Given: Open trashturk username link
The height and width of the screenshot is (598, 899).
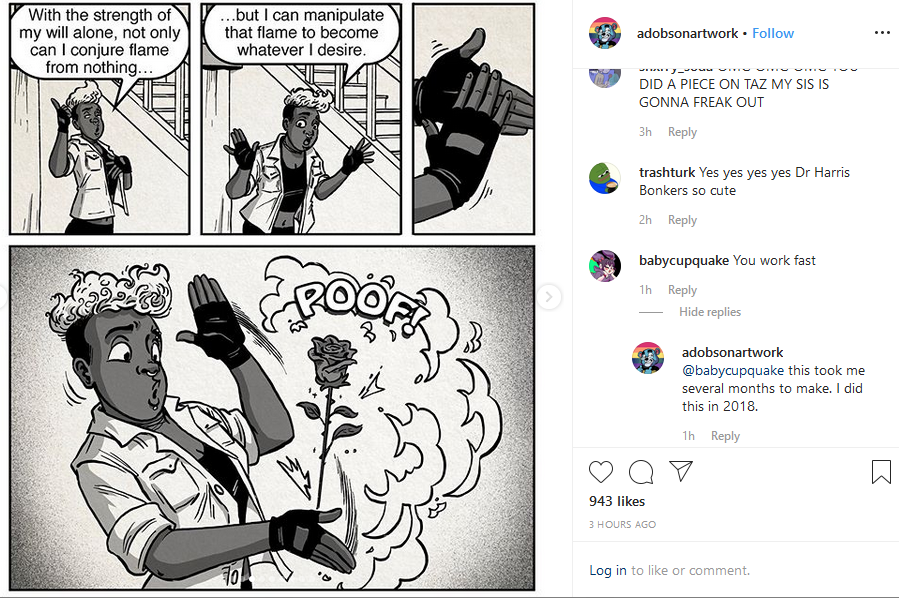Looking at the screenshot, I should [x=667, y=173].
